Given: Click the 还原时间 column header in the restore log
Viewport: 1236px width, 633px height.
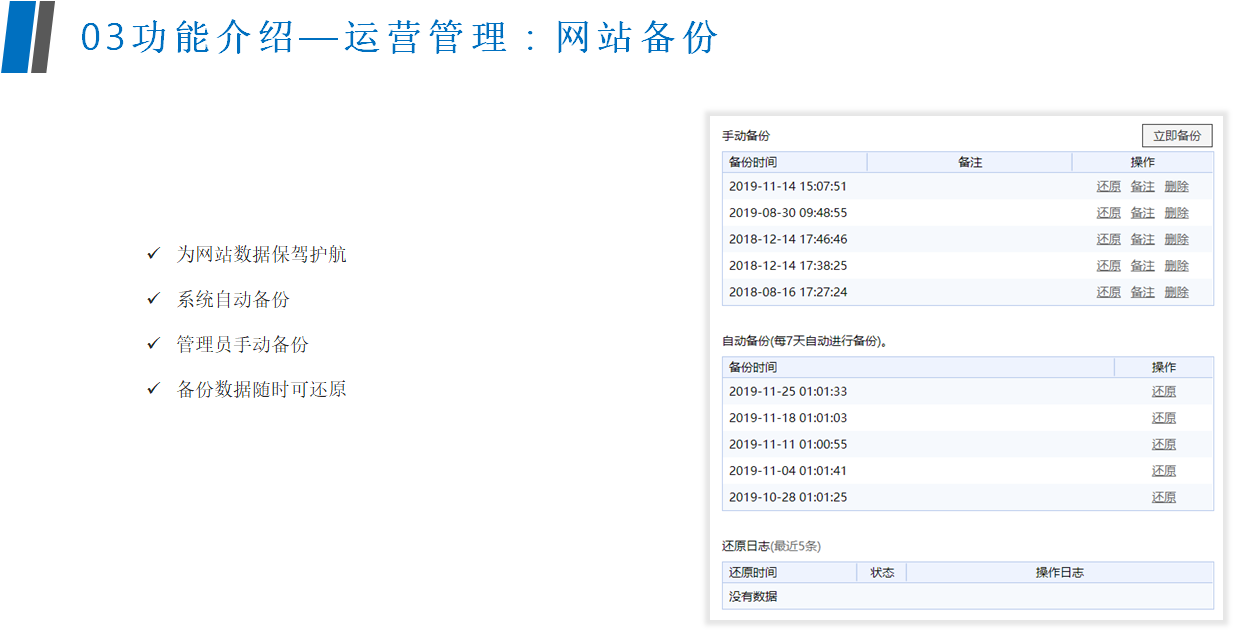Looking at the screenshot, I should 753,573.
